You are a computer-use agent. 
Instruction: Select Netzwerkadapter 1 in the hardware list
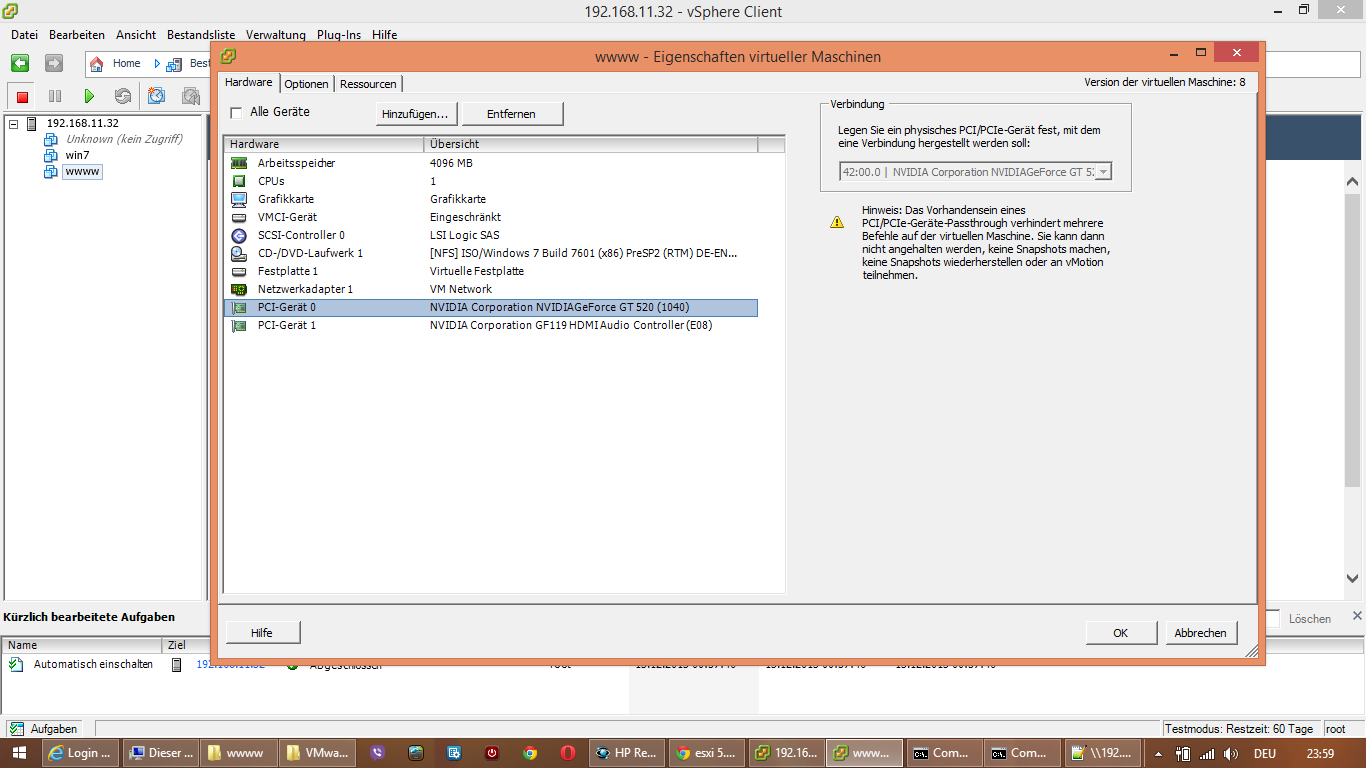[491, 289]
